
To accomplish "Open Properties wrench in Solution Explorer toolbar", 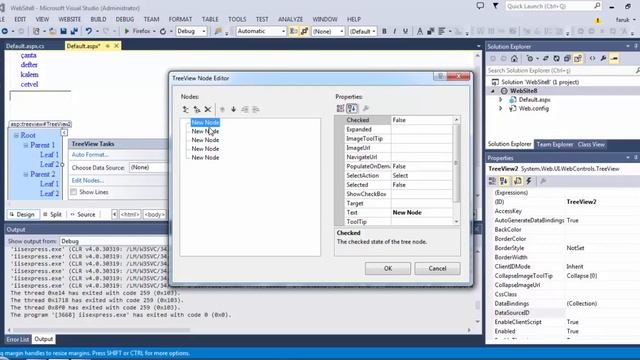I will [x=603, y=59].
